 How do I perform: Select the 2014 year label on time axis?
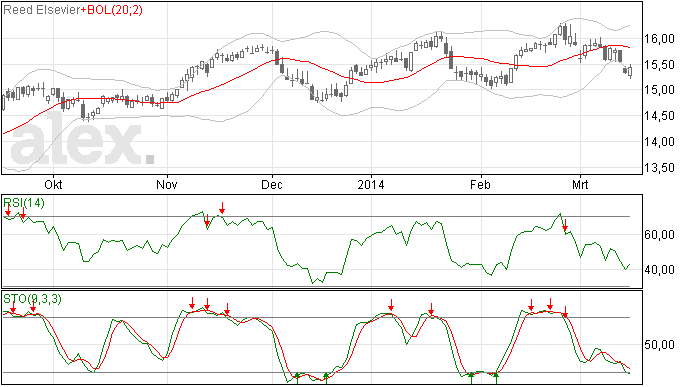point(371,184)
